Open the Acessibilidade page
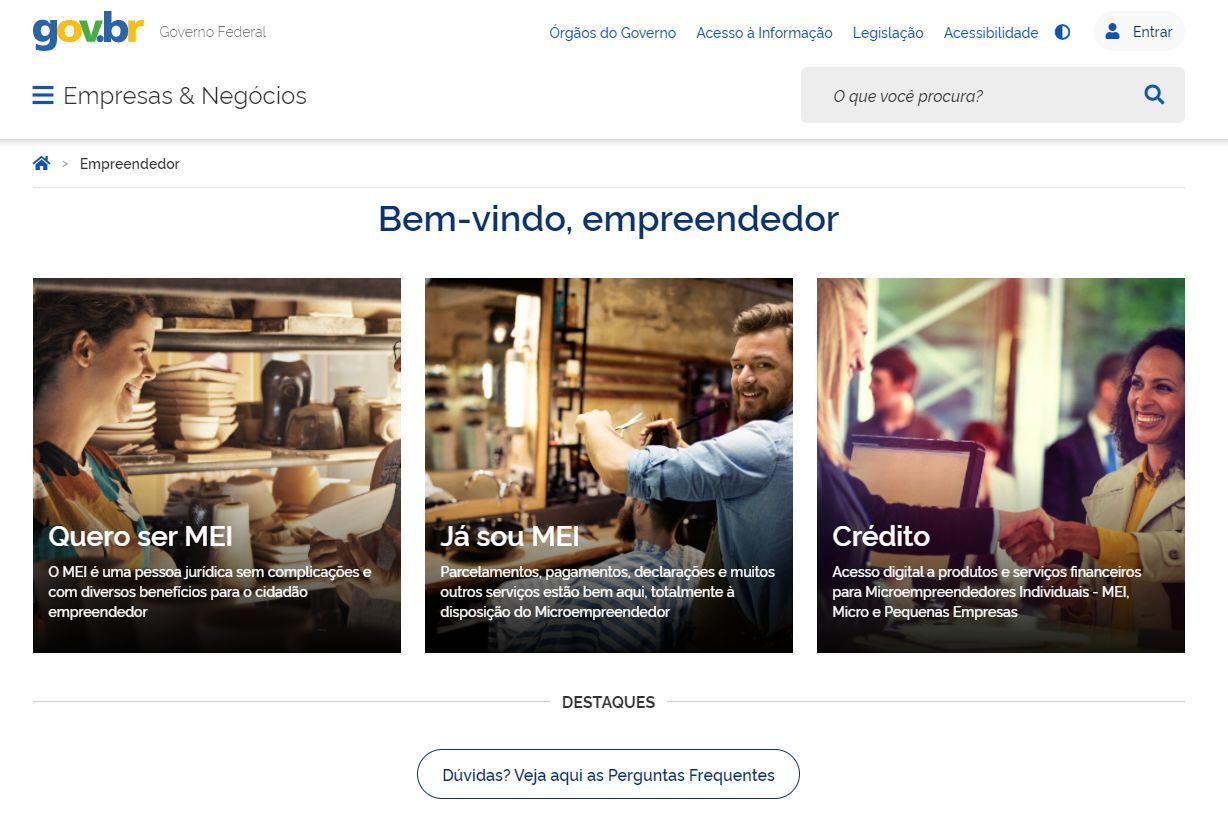 point(991,33)
